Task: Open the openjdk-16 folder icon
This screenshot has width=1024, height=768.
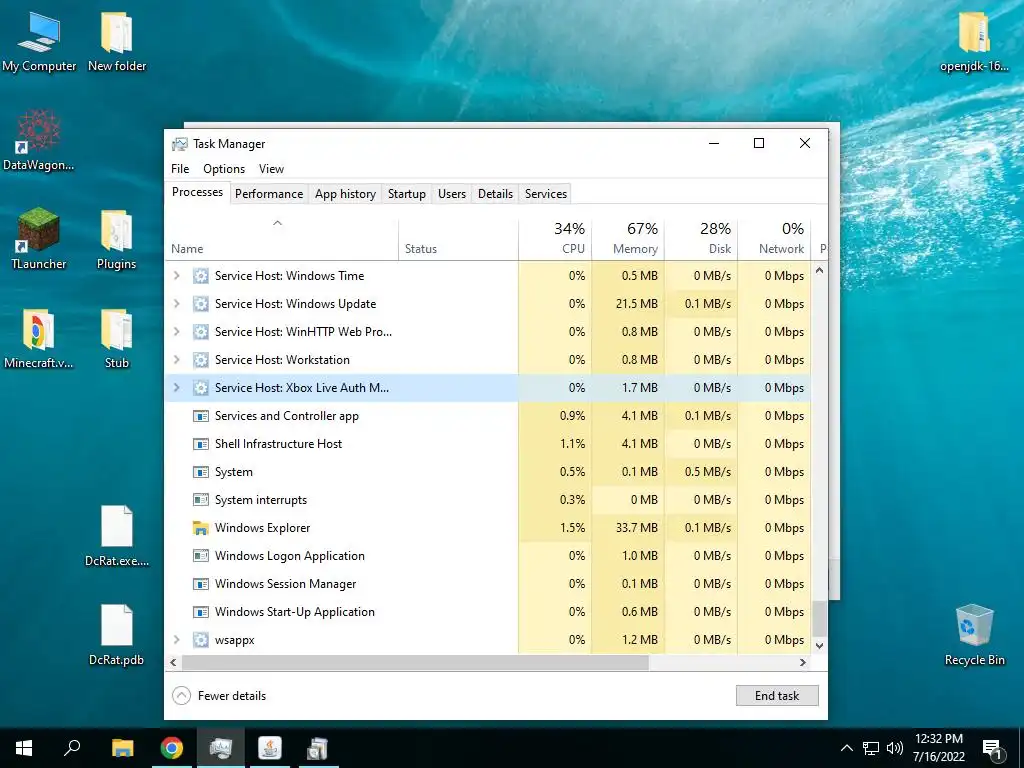Action: [974, 42]
